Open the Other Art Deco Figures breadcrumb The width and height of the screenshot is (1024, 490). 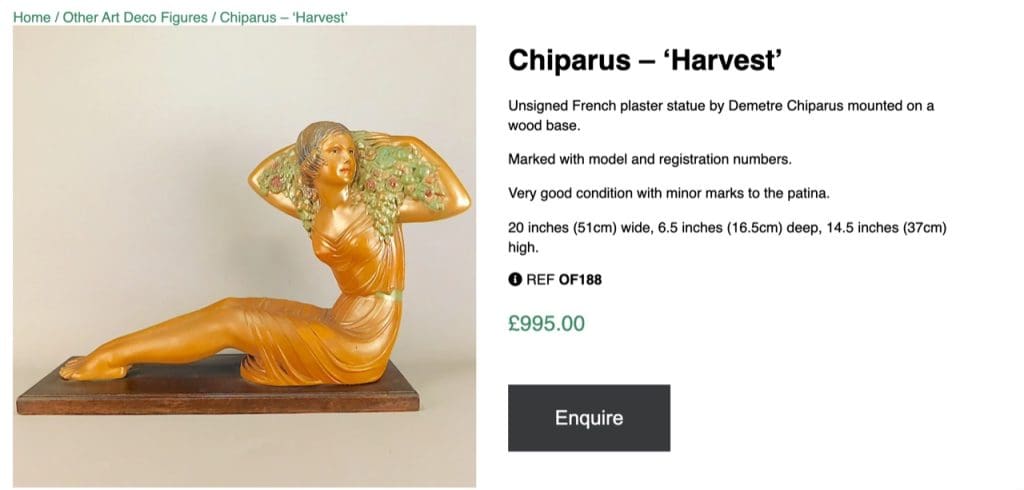[x=135, y=18]
